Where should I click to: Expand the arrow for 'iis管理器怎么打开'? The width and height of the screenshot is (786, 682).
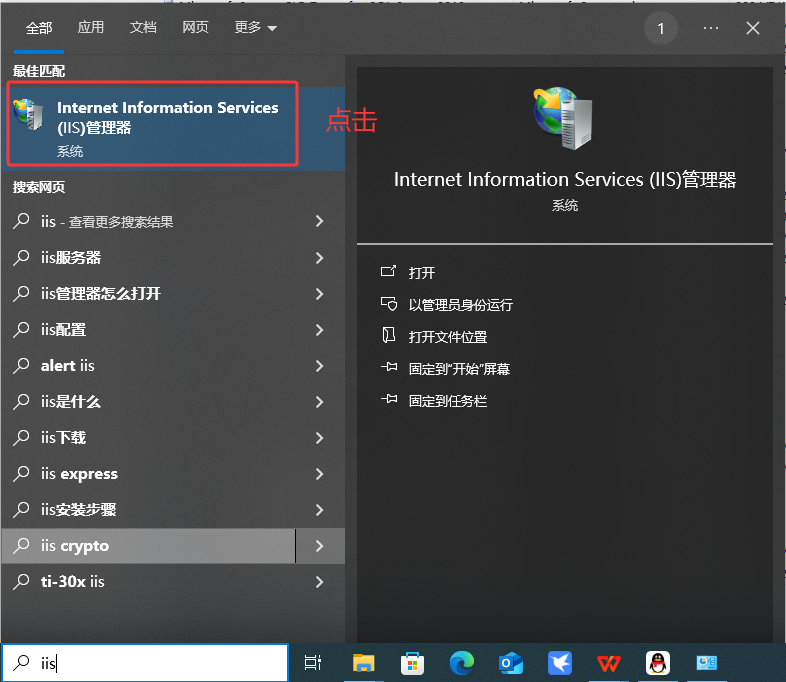tap(319, 294)
